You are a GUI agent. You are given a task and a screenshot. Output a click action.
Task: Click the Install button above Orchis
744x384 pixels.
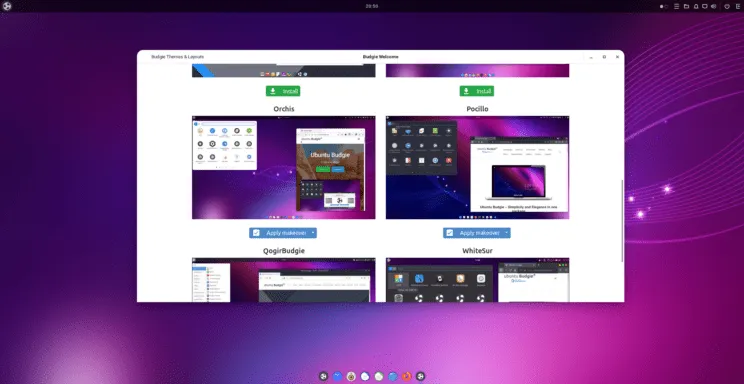click(283, 91)
